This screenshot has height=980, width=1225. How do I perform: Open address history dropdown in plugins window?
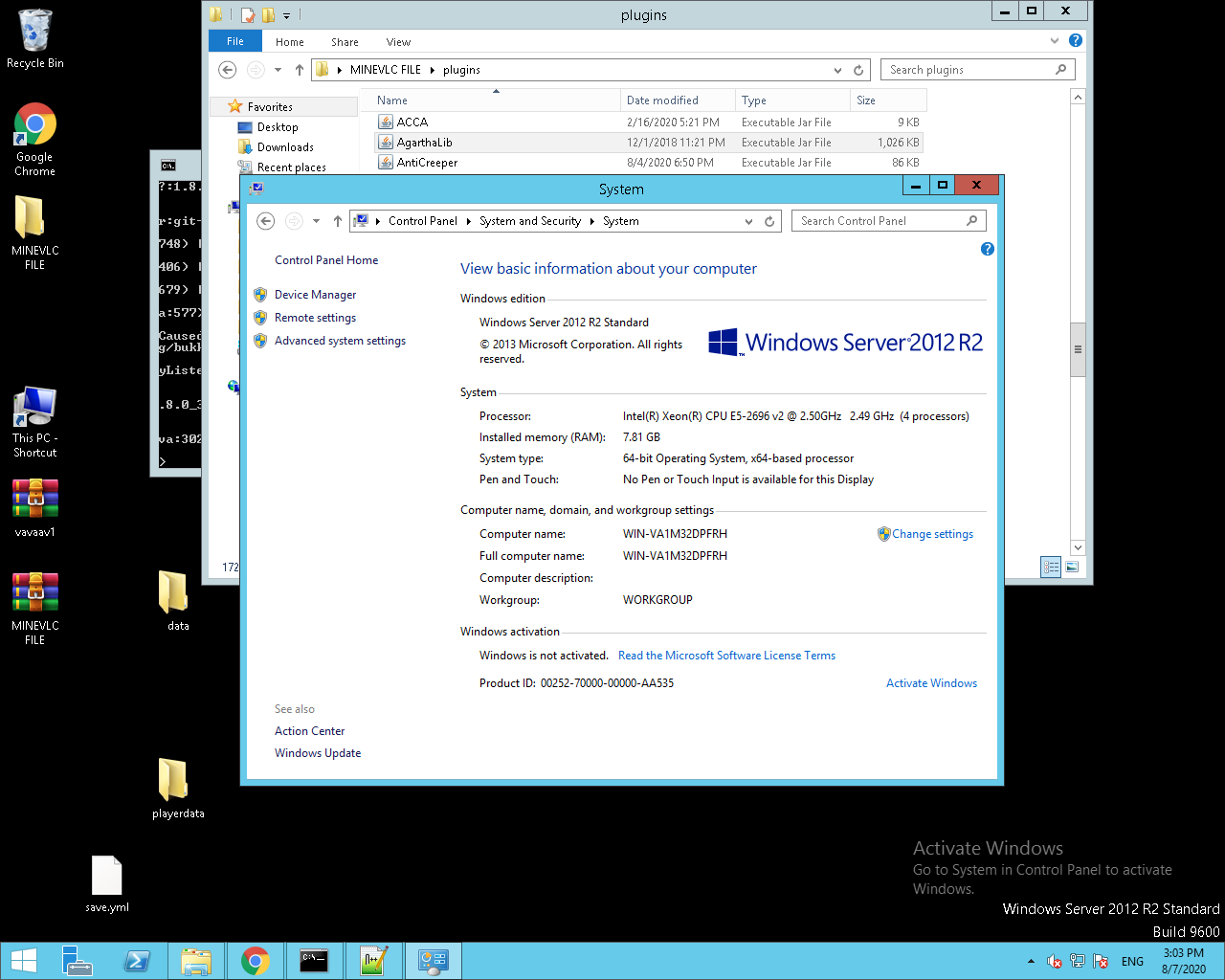[x=837, y=70]
